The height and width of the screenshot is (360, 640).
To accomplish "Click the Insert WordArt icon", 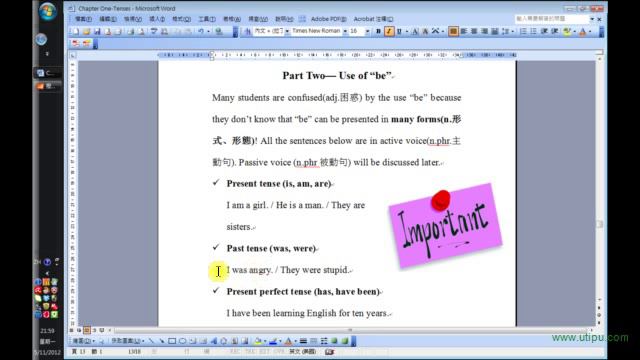I will (x=213, y=341).
